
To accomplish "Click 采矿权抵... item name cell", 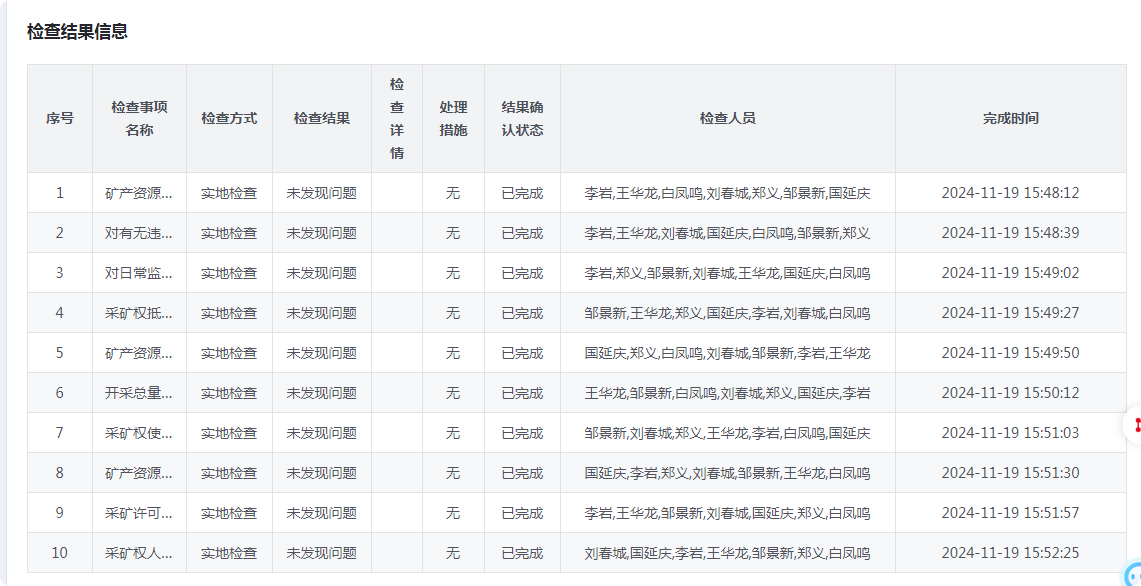I will 139,313.
